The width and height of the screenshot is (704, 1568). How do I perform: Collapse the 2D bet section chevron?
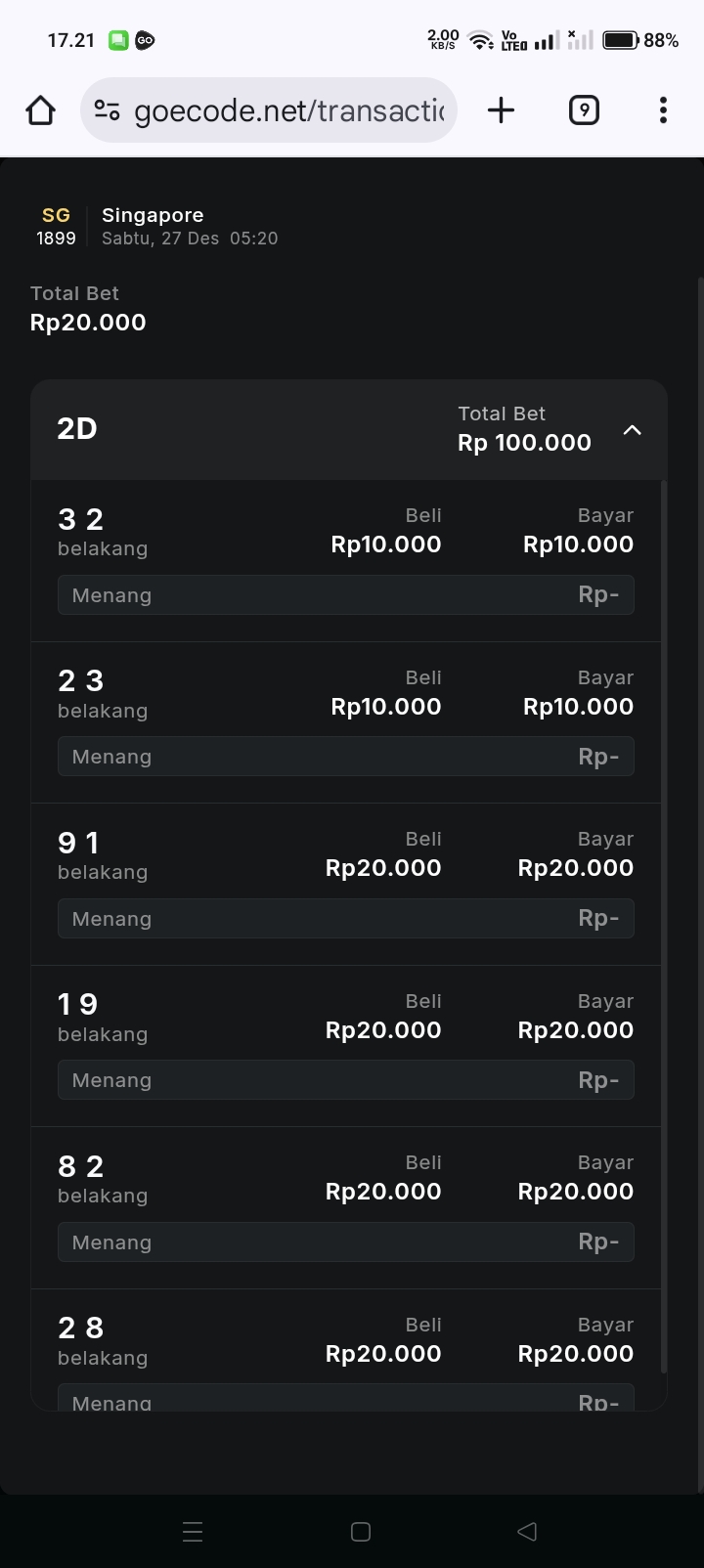633,430
